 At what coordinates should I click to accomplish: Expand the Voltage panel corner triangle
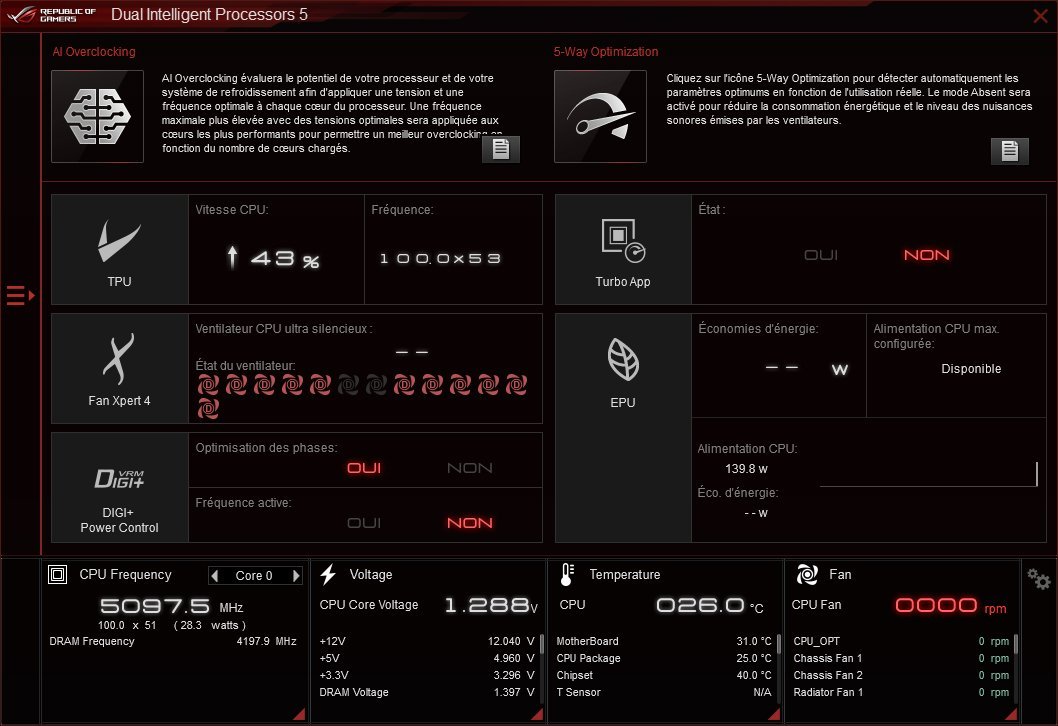[x=537, y=714]
